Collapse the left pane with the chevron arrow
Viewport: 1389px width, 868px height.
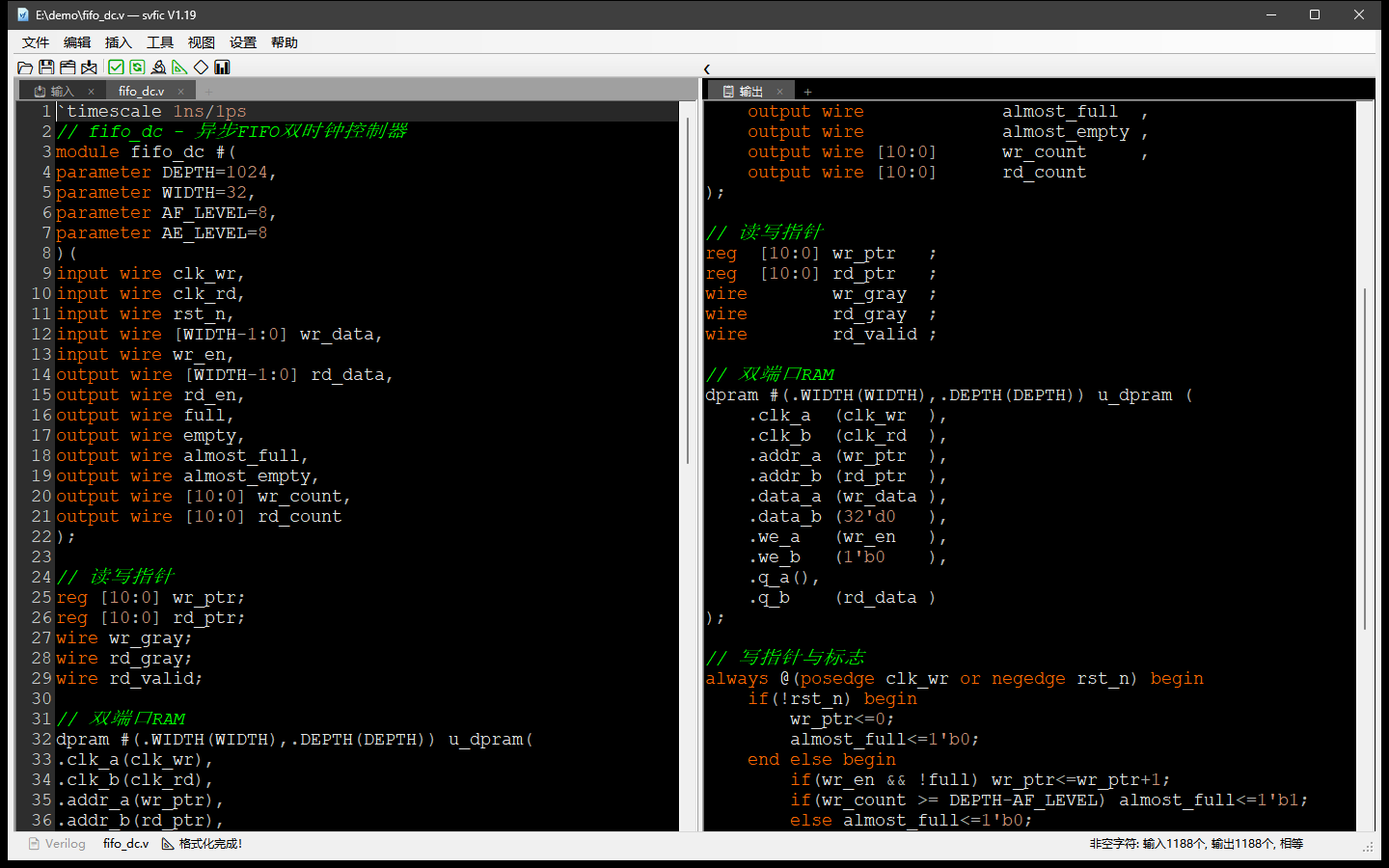click(707, 68)
